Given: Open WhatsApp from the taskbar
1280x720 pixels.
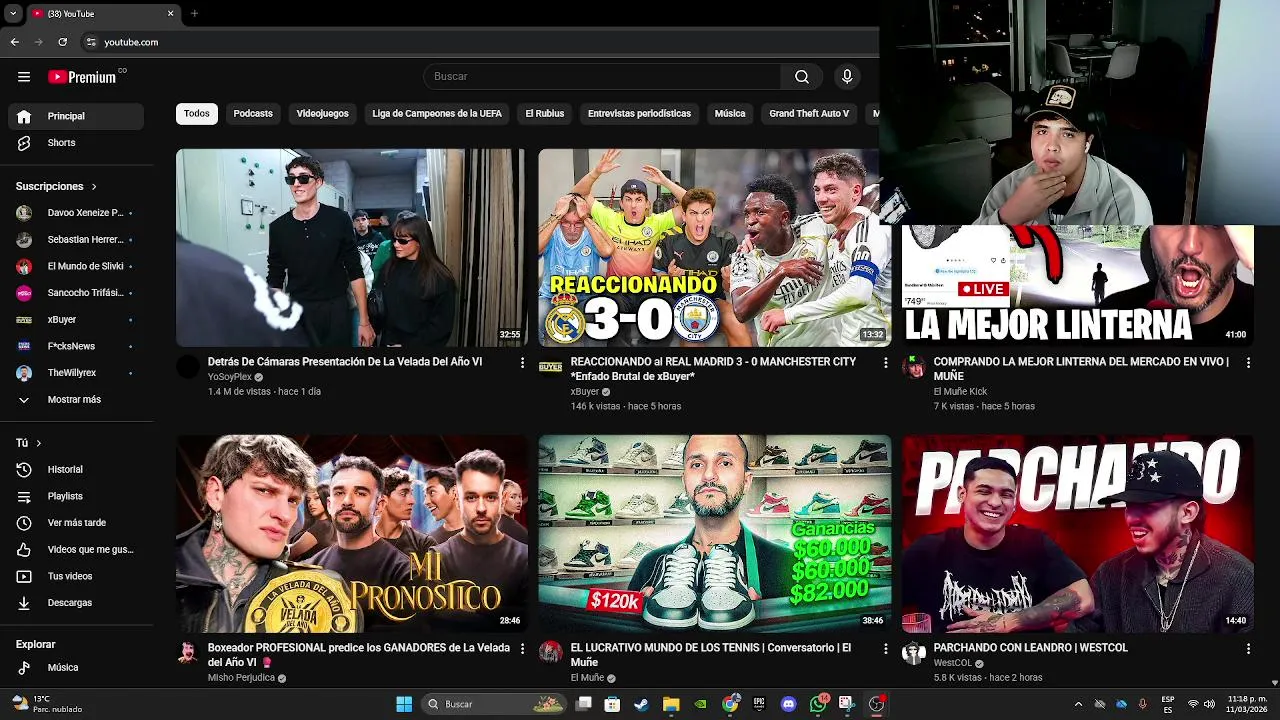Looking at the screenshot, I should [x=819, y=704].
